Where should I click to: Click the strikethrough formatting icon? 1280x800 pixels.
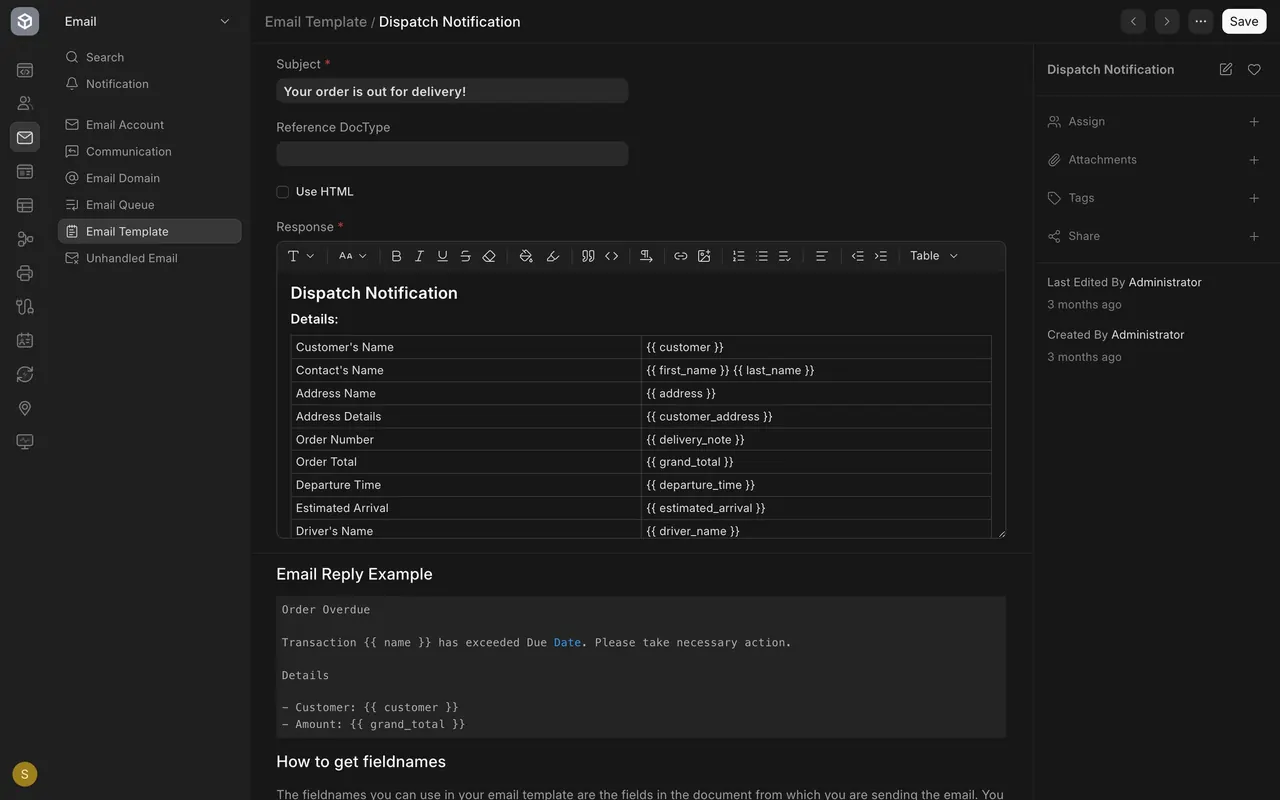(465, 256)
